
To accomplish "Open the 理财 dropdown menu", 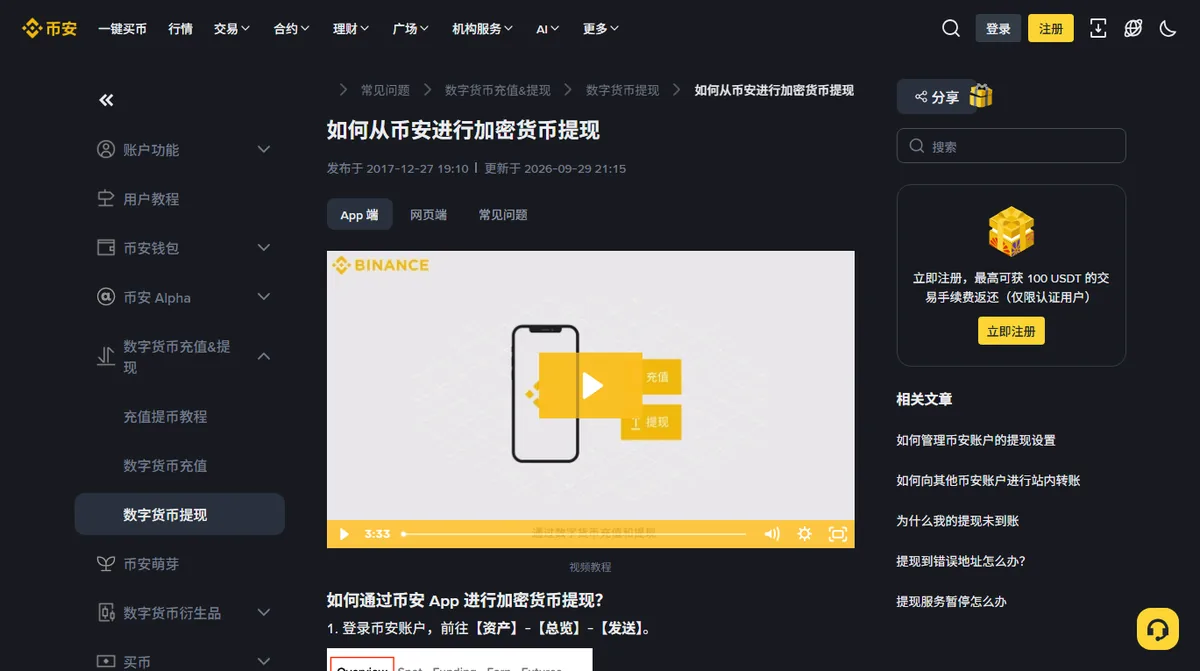I will point(352,29).
